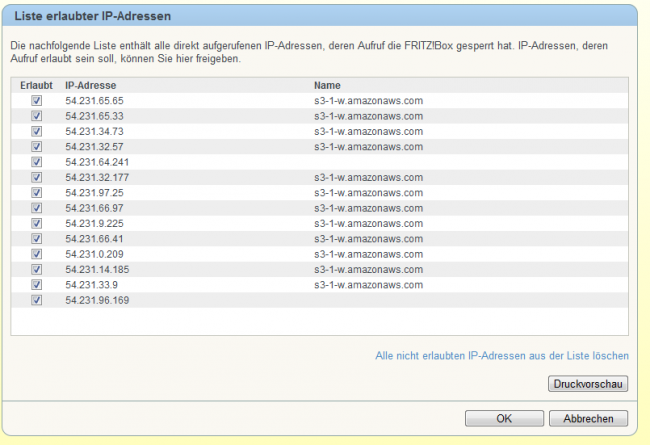Viewport: 650px width, 445px height.
Task: Toggle the checkbox for 54.231.64.241
Action: coord(36,162)
